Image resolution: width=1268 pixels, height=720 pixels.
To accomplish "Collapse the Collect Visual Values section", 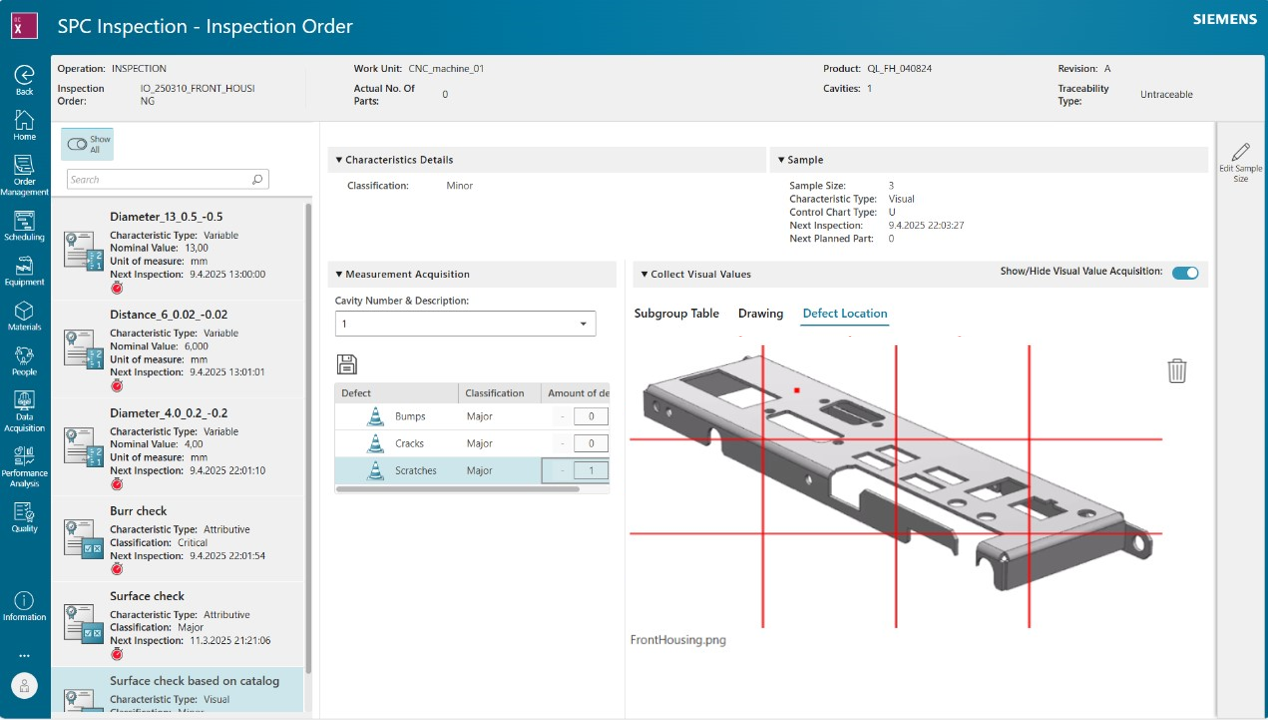I will [x=645, y=274].
